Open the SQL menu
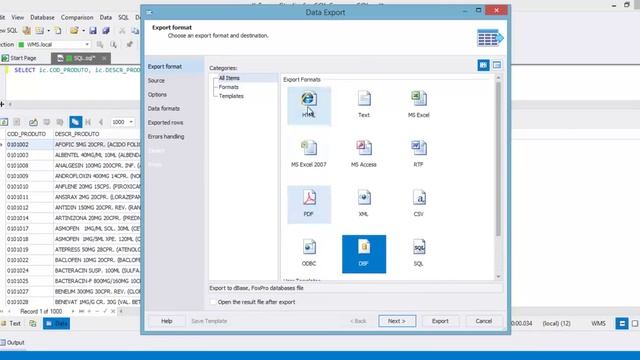The width and height of the screenshot is (640, 360). click(123, 18)
